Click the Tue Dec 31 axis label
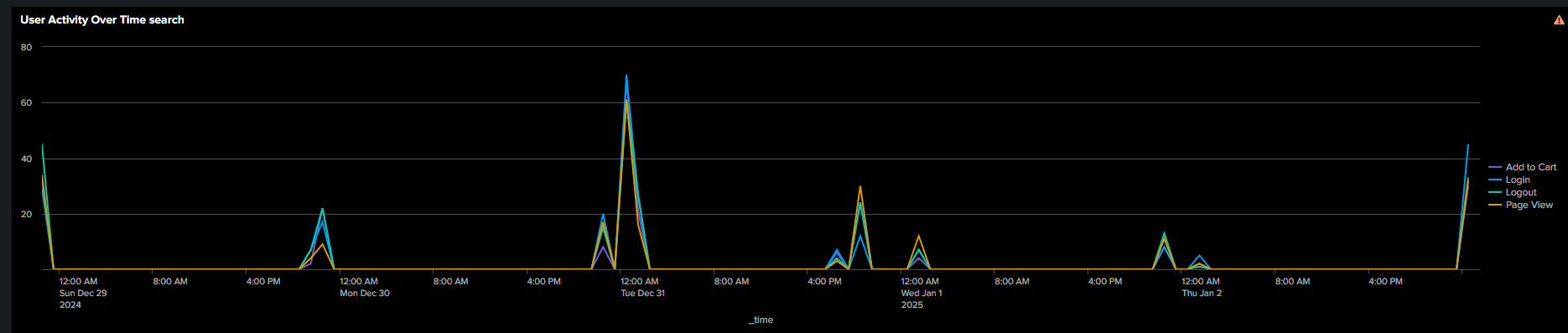The image size is (1568, 333). pos(642,288)
